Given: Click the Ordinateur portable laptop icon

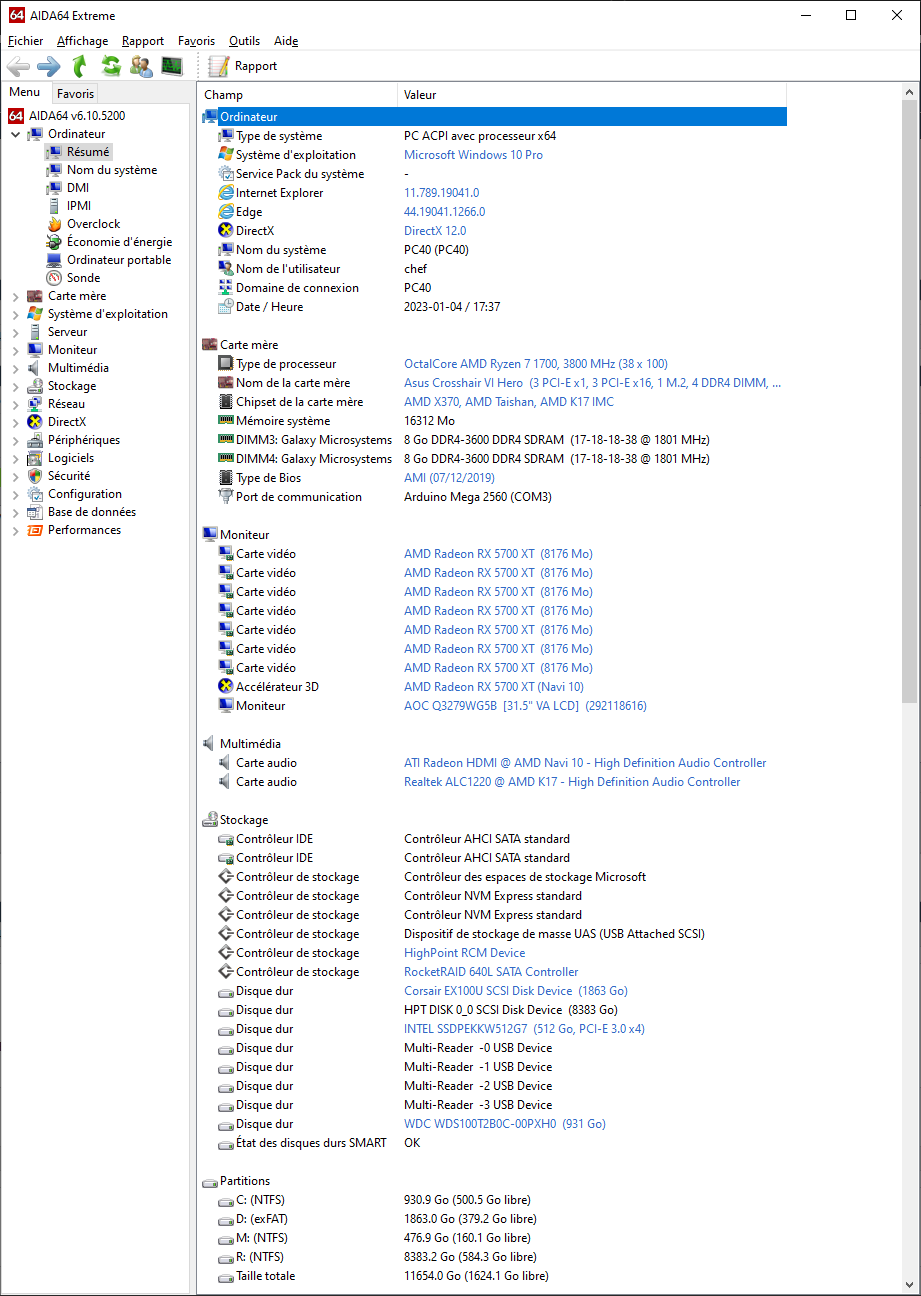Looking at the screenshot, I should tap(54, 260).
